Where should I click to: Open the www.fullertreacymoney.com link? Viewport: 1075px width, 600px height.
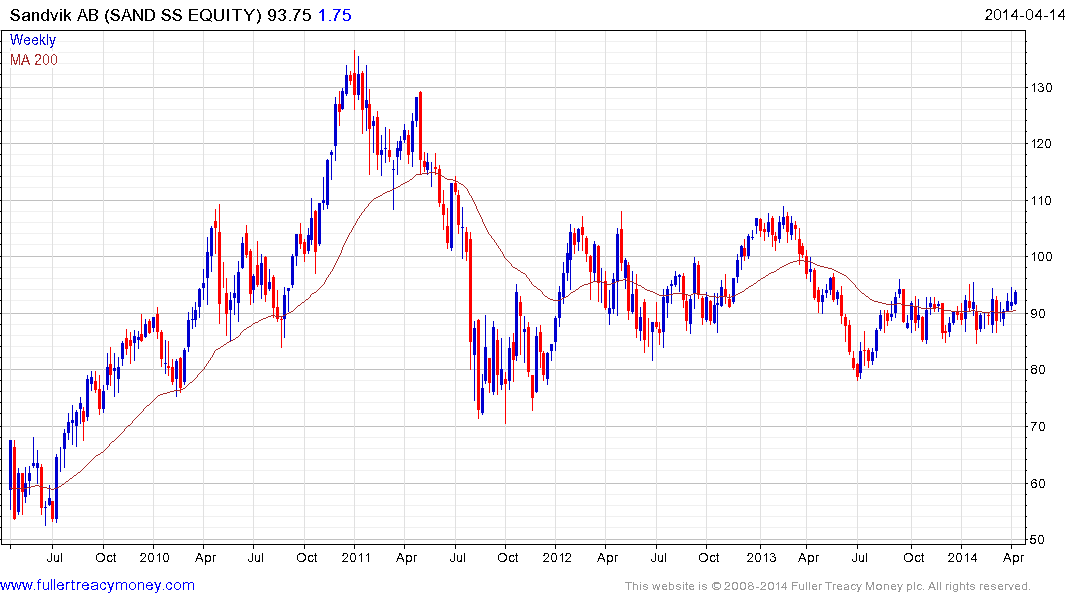pos(97,585)
